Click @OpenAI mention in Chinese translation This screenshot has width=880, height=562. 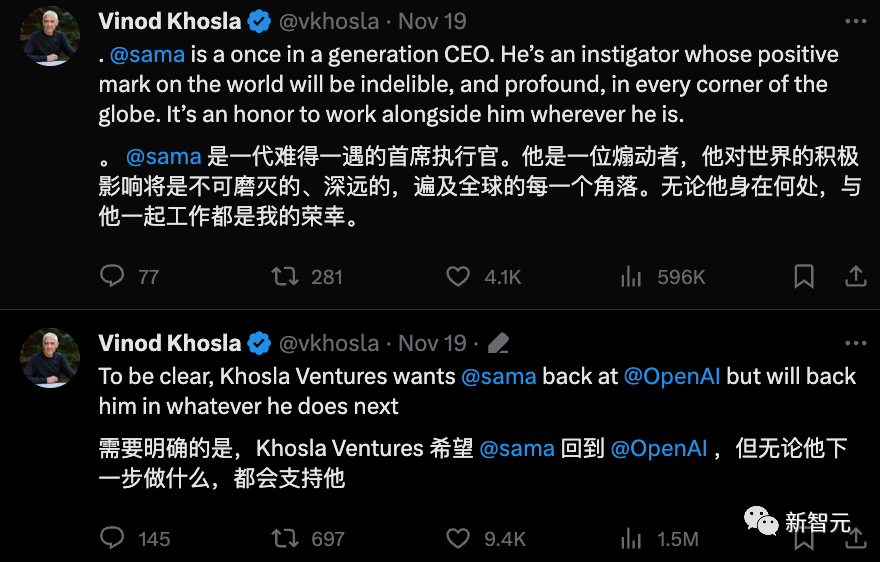click(659, 449)
